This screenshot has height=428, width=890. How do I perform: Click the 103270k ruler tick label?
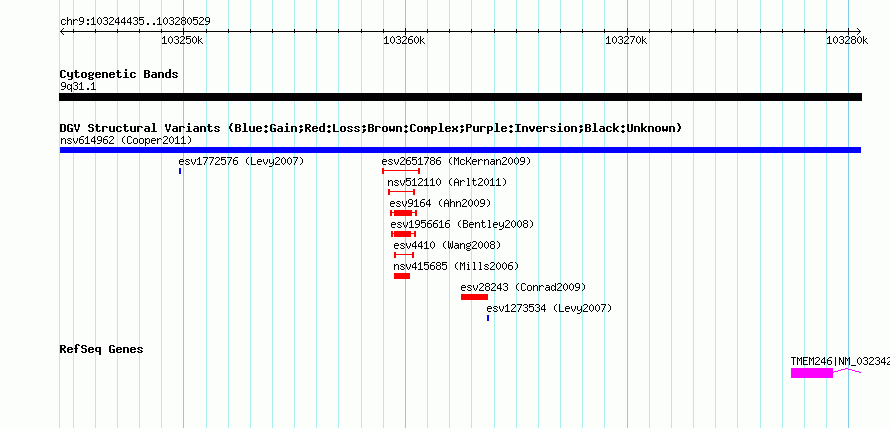[x=627, y=40]
